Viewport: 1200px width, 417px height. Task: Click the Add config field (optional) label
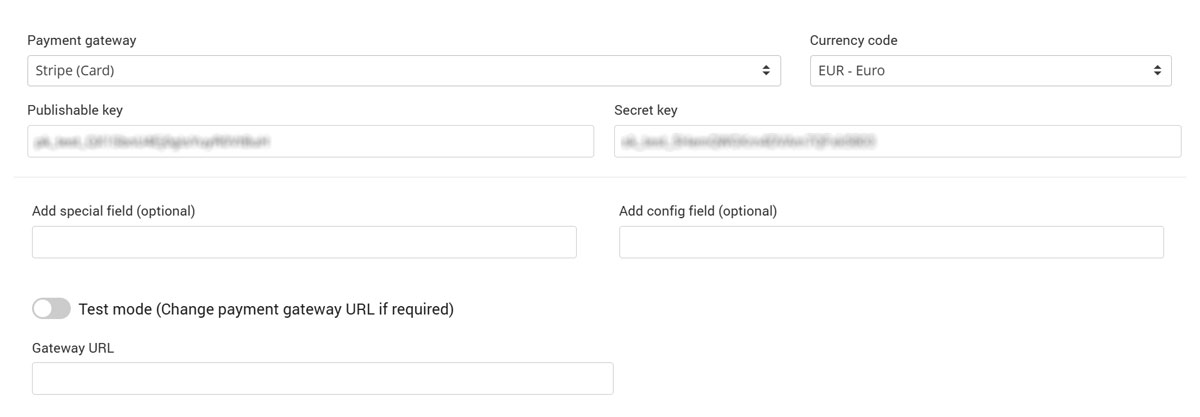coord(698,211)
